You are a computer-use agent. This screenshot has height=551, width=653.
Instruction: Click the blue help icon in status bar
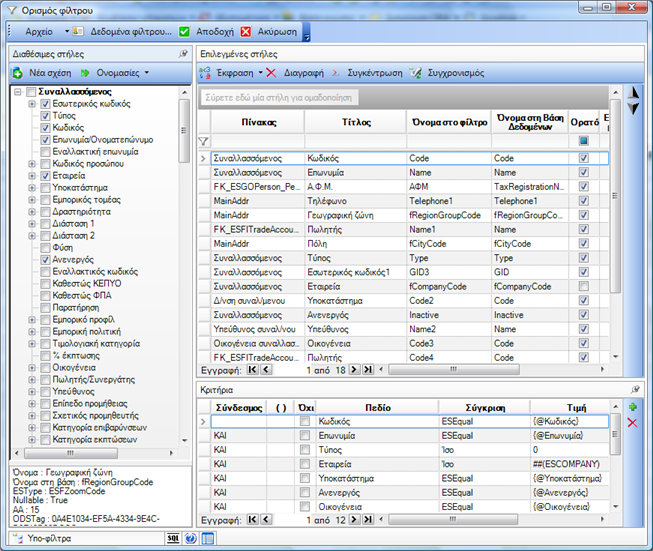[x=191, y=538]
